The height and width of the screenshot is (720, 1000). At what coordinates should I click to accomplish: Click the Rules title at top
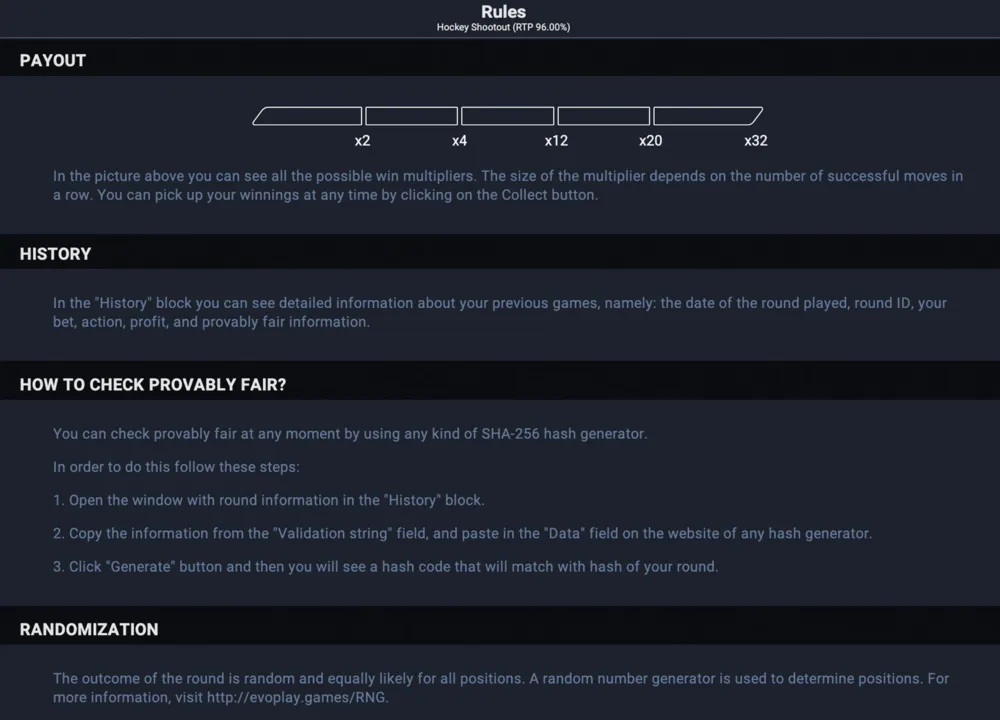tap(503, 11)
